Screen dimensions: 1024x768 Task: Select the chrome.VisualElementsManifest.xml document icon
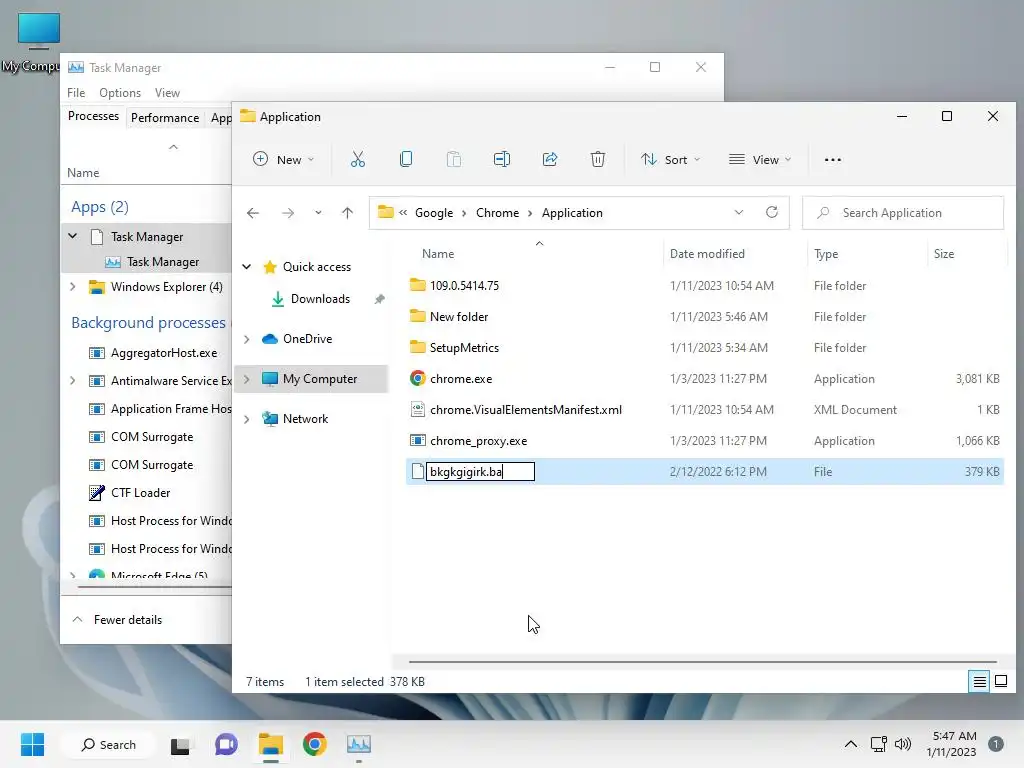(x=418, y=409)
